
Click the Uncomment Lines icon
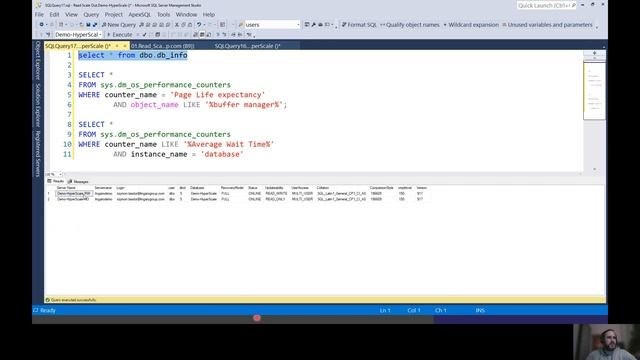point(224,35)
